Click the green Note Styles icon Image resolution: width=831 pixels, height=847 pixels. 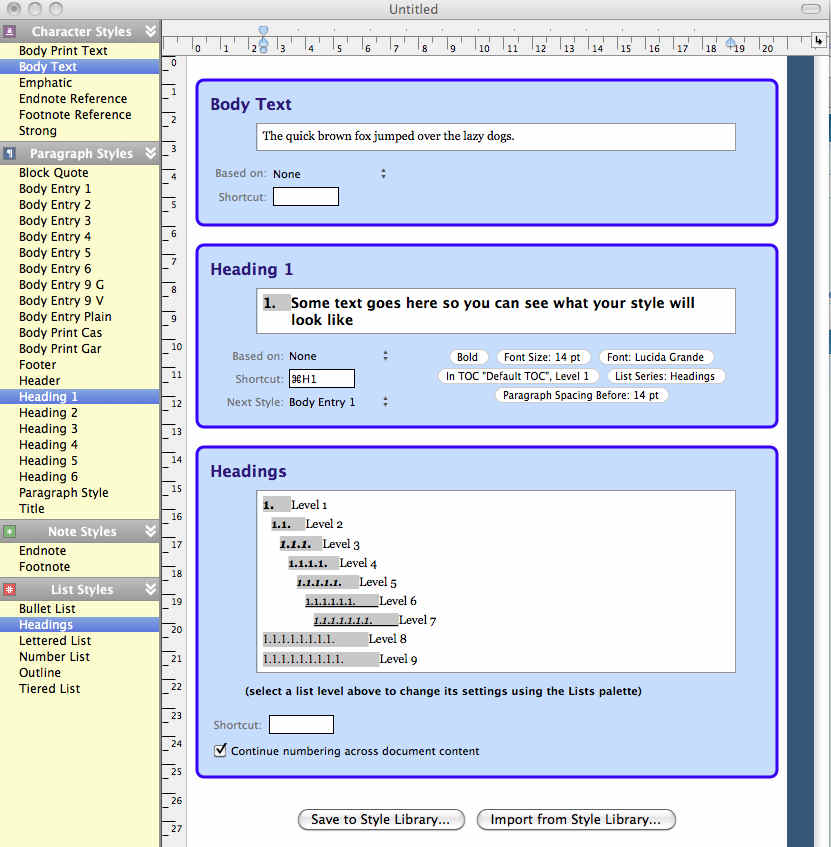(x=10, y=531)
